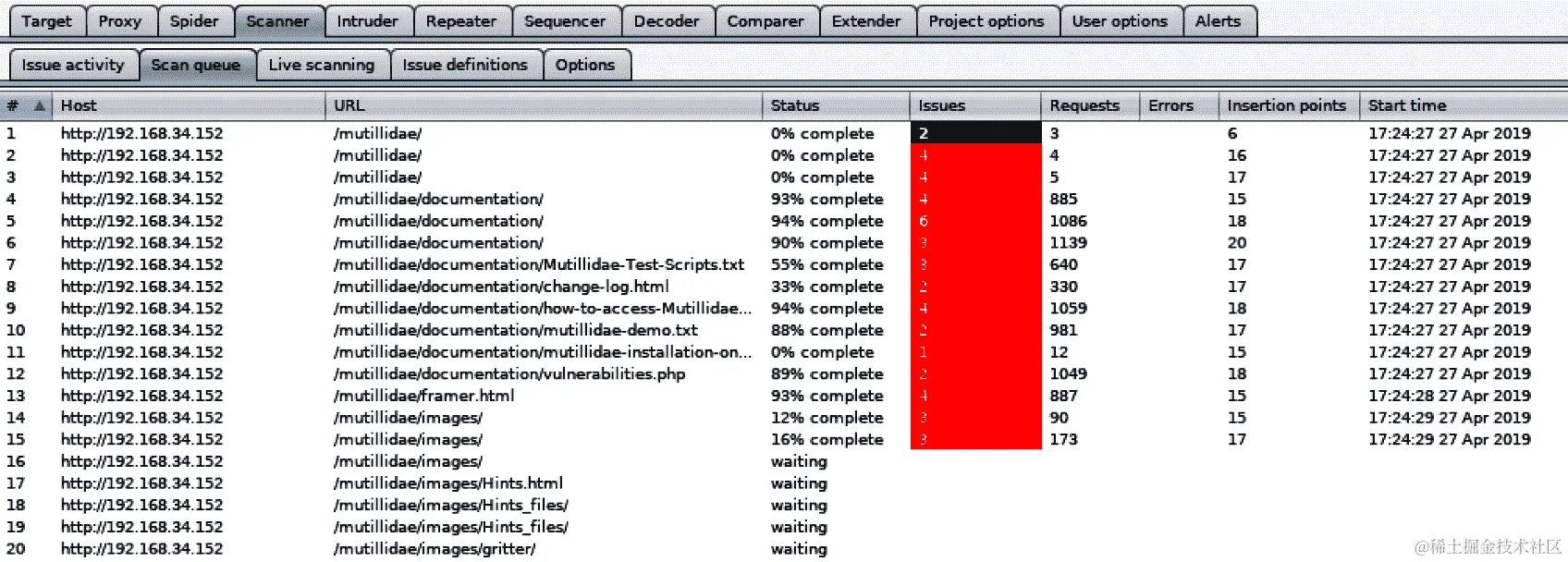
Task: Select the images/Hints.html URL row
Action: (784, 483)
